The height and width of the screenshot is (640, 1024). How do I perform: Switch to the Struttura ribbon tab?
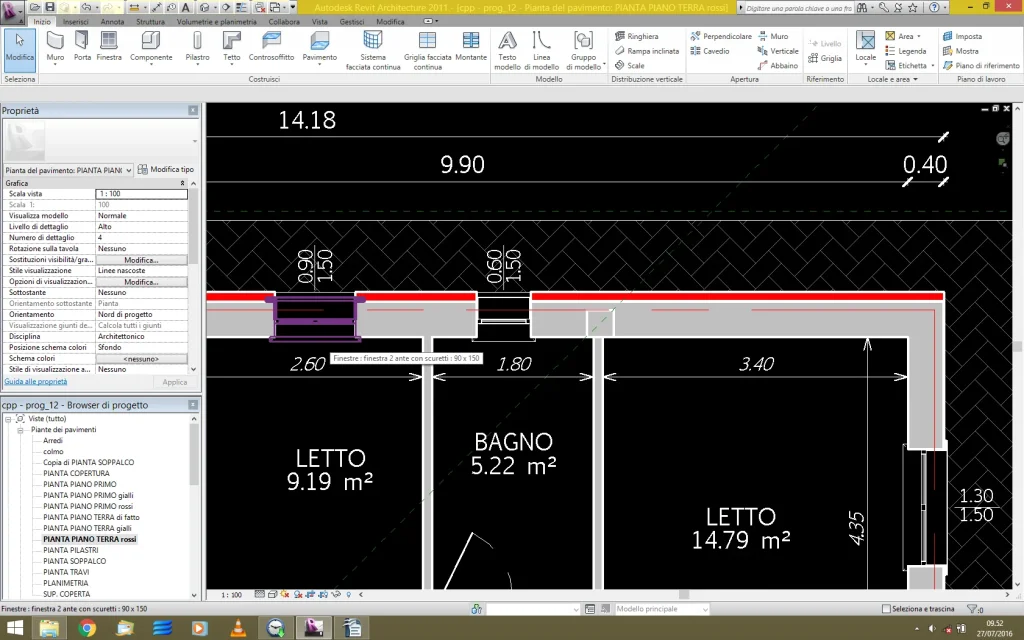point(150,22)
